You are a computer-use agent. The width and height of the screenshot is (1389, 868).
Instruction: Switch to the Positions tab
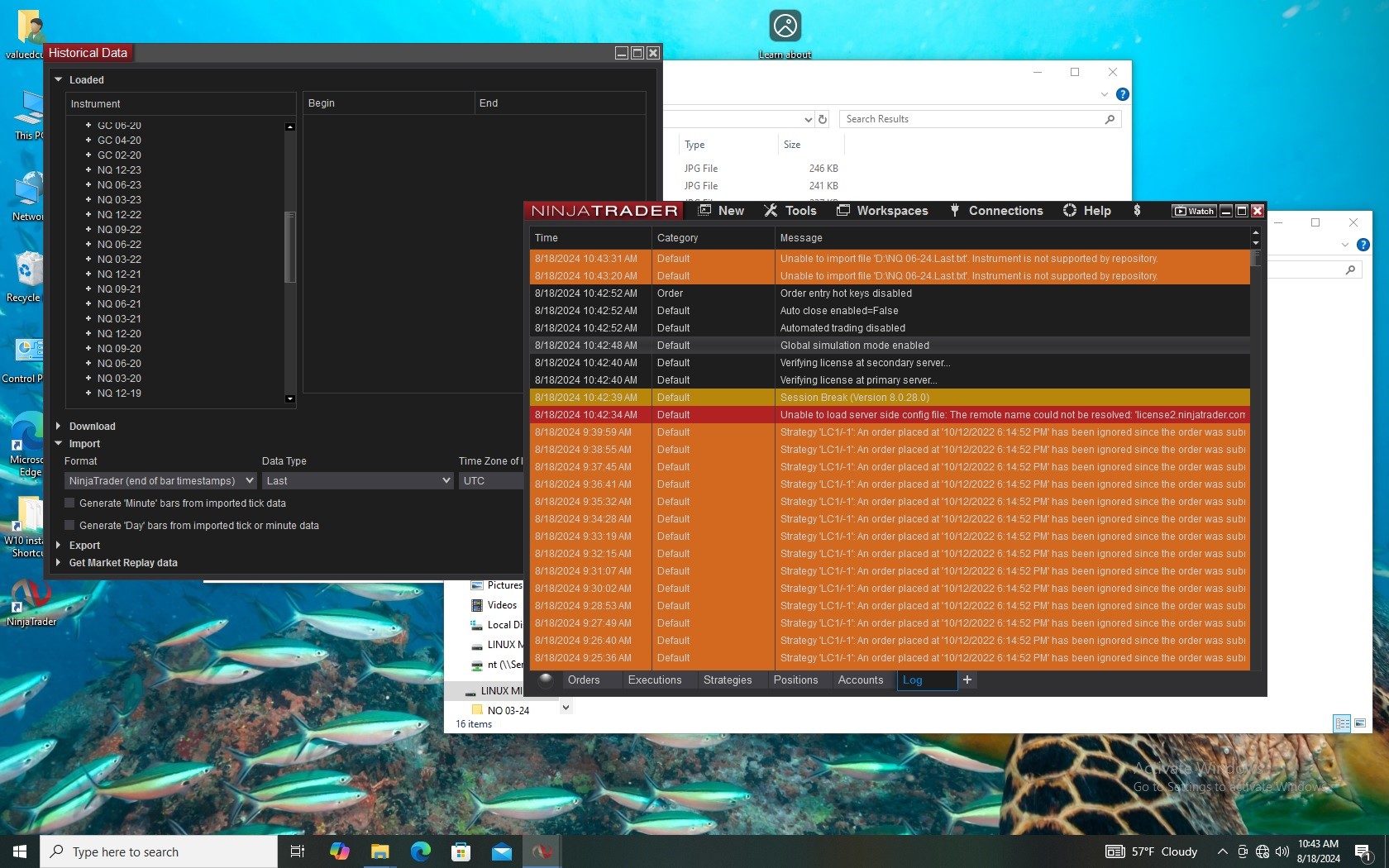795,680
